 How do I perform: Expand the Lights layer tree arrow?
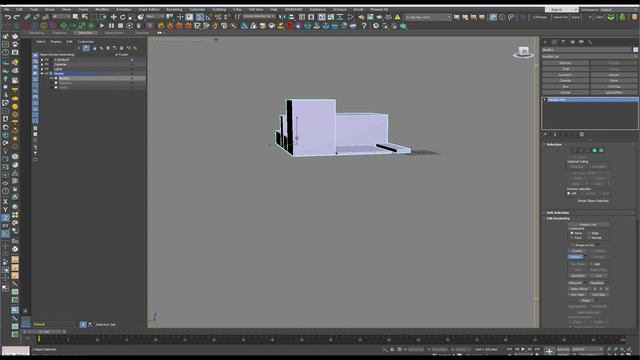(x=42, y=69)
